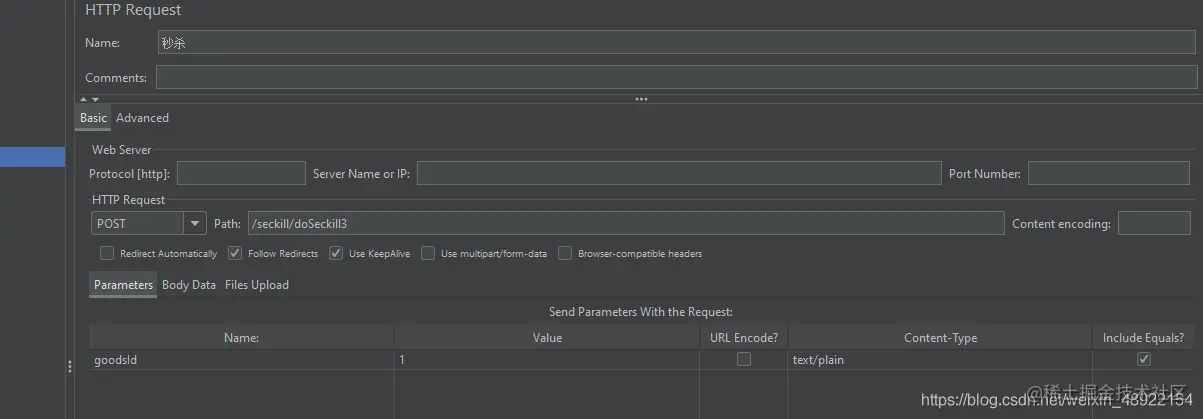The width and height of the screenshot is (1203, 419).
Task: Uncheck the Follow Redirects checkbox
Action: point(235,254)
